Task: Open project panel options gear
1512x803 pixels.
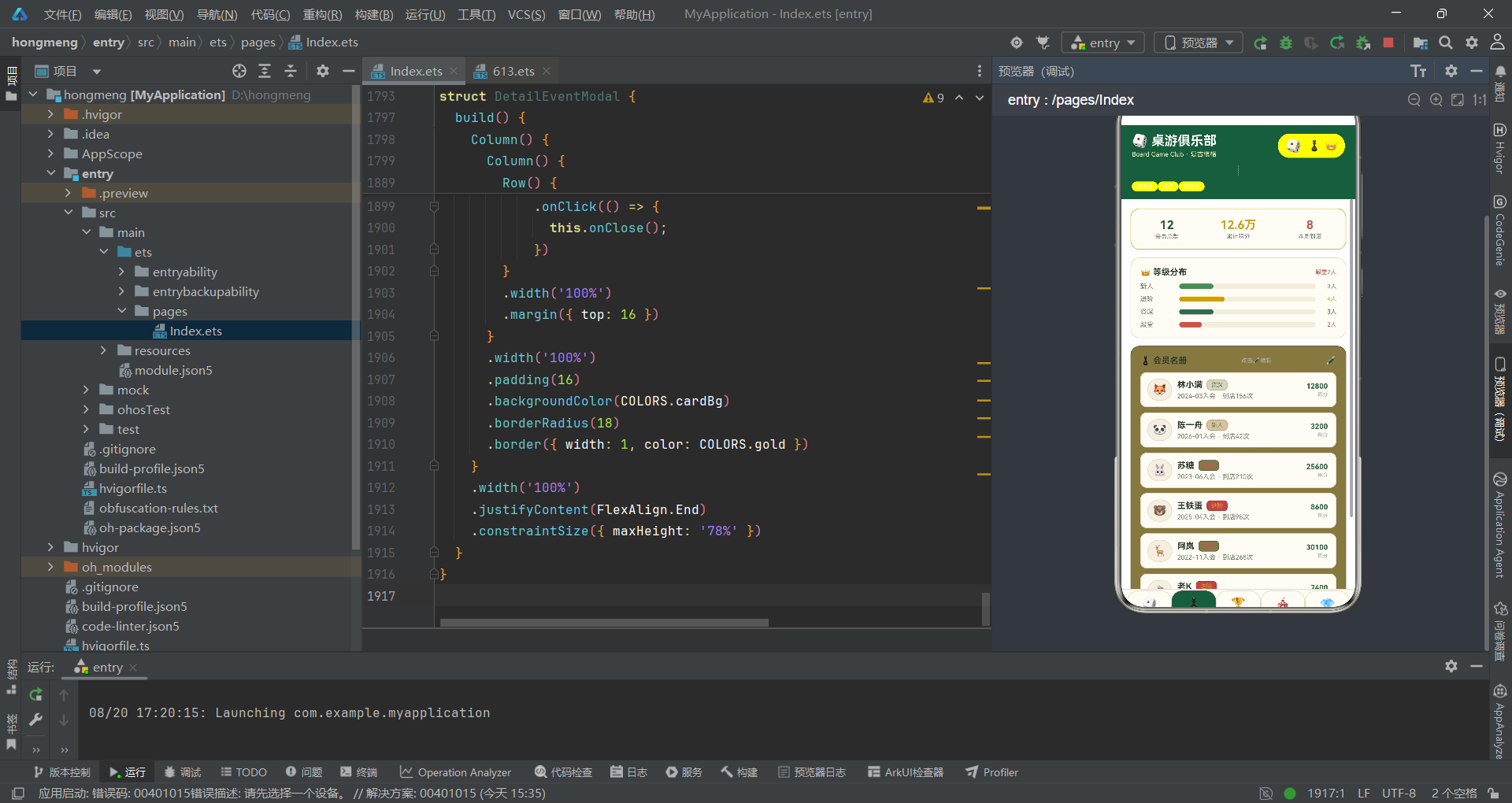Action: point(323,71)
